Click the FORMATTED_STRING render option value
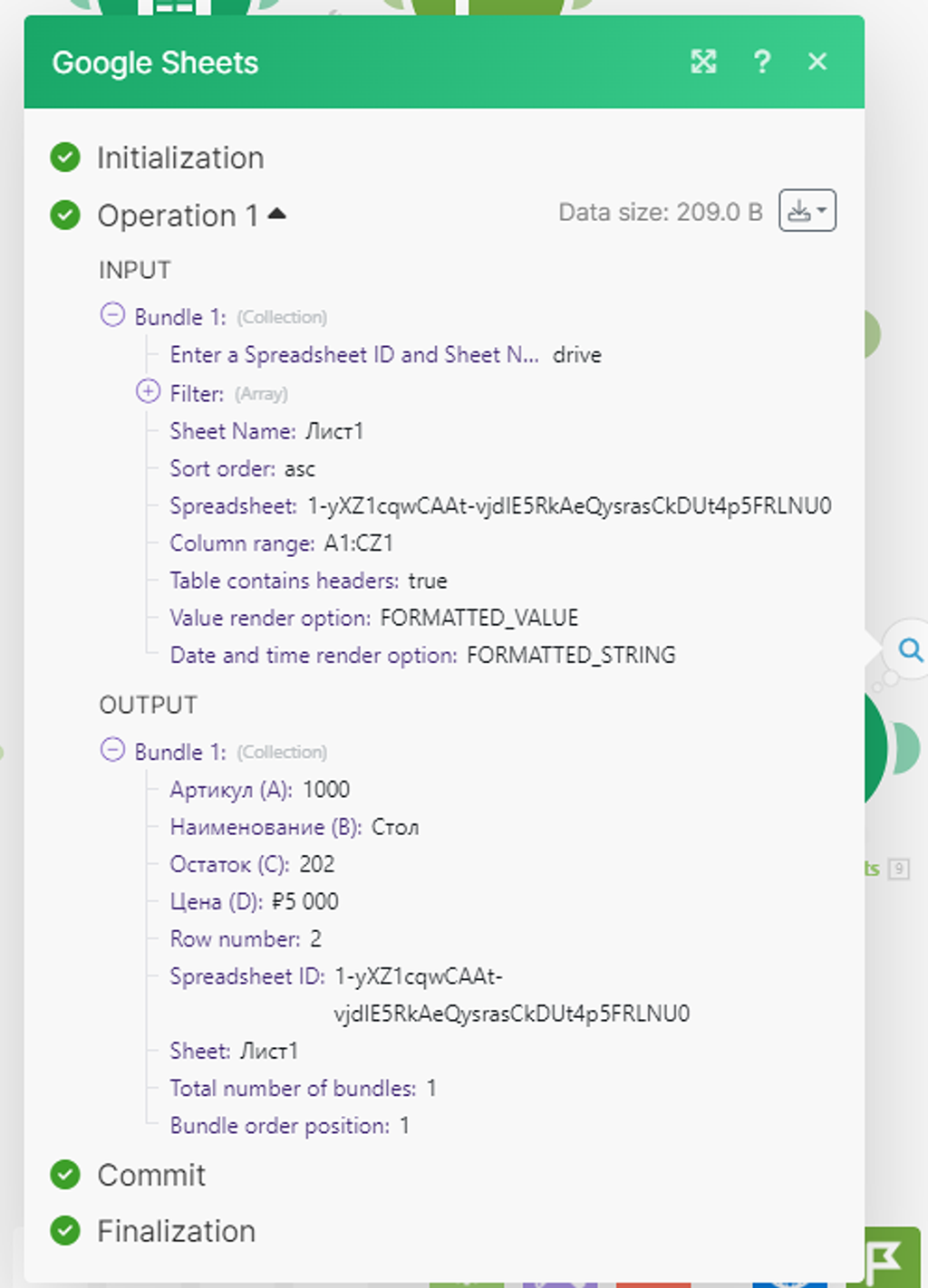Image resolution: width=928 pixels, height=1288 pixels. (572, 655)
